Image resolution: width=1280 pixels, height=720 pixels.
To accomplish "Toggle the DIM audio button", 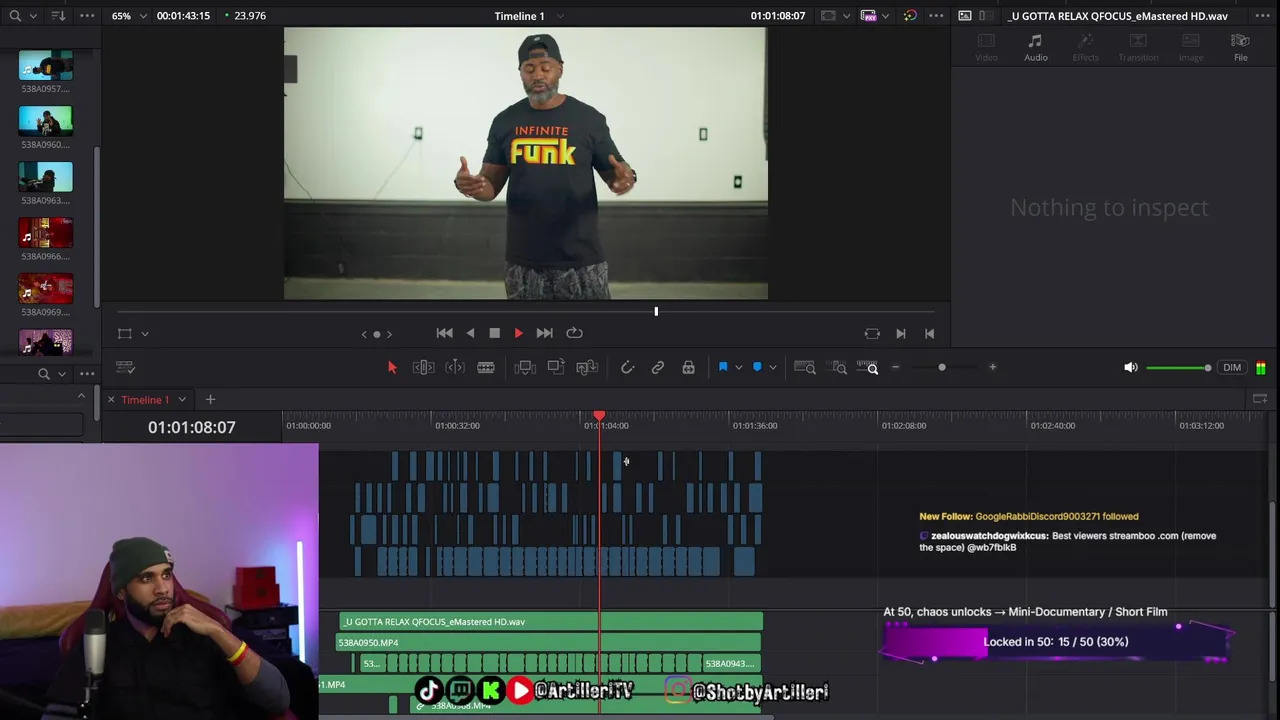I will pos(1232,368).
